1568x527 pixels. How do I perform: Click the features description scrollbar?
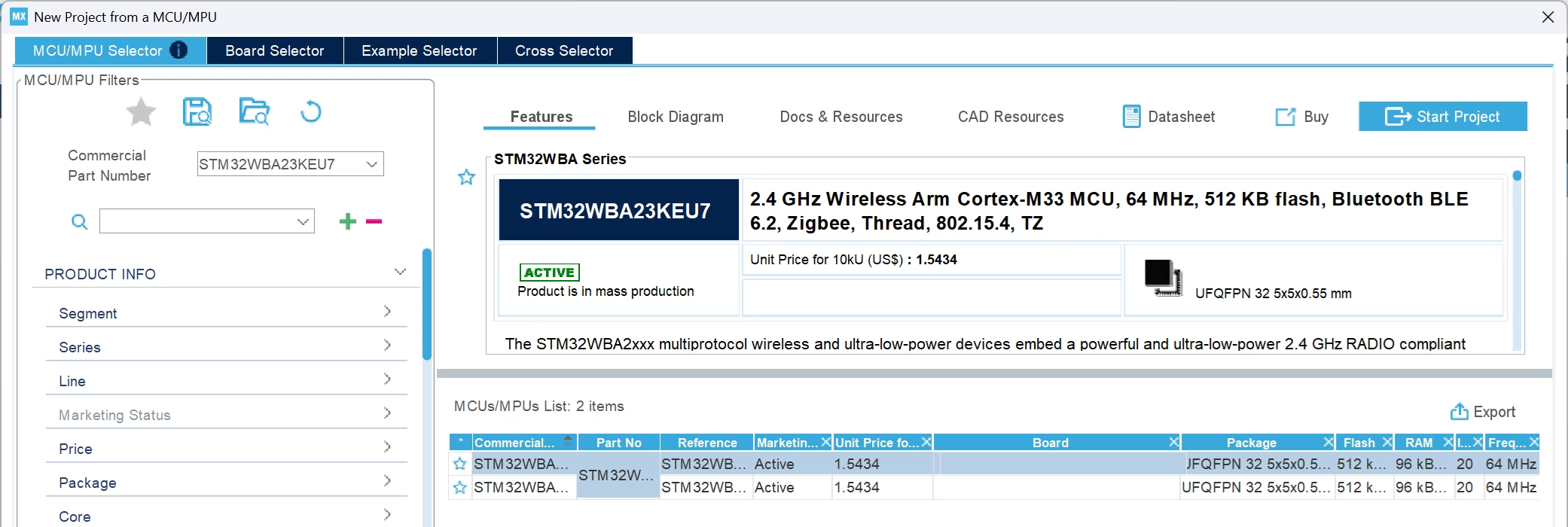(1517, 260)
